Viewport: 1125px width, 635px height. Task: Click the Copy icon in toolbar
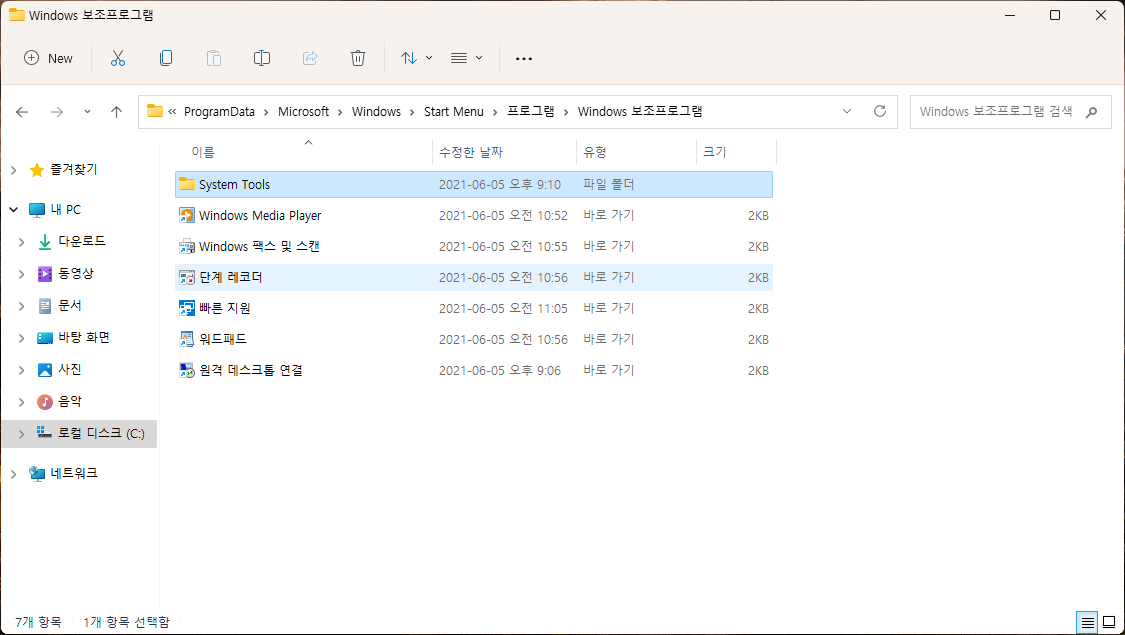pyautogui.click(x=166, y=58)
